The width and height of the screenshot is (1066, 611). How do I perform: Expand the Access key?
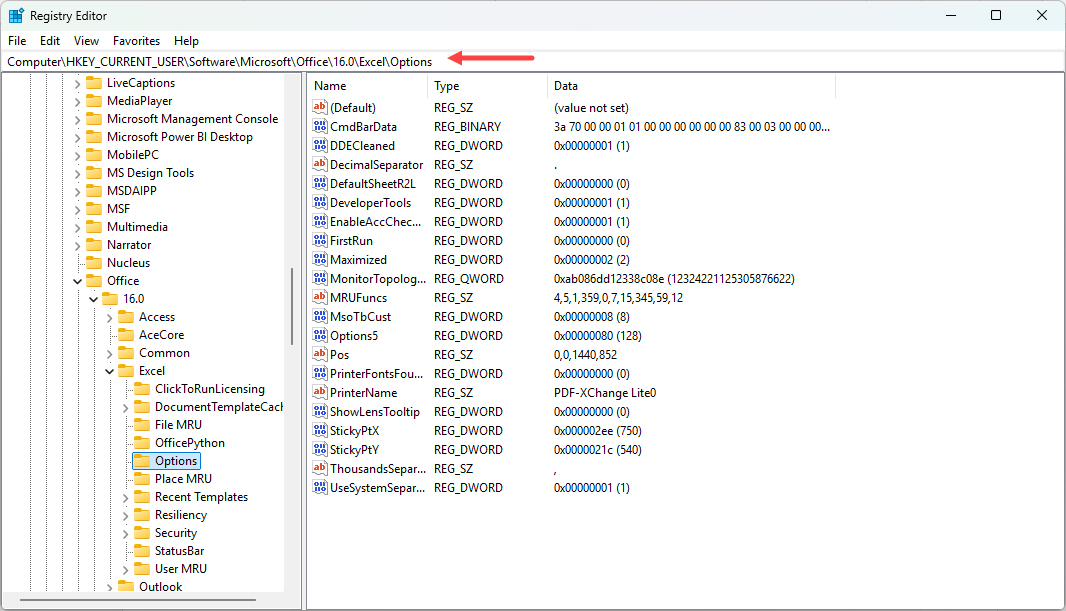pos(109,317)
